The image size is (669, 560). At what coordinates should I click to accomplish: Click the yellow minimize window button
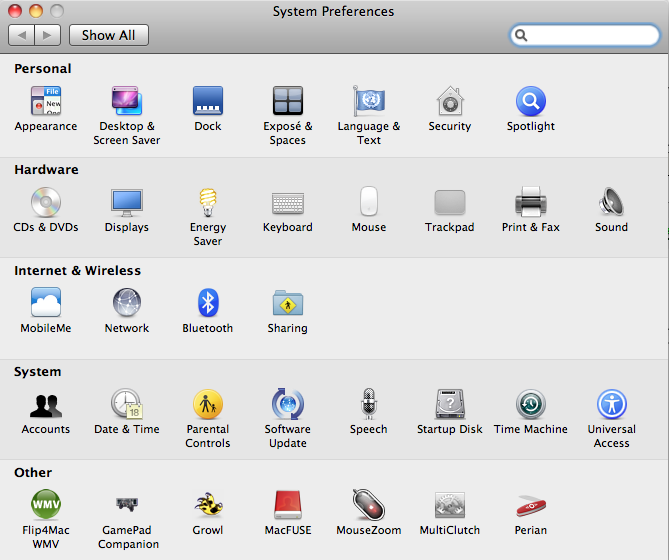point(36,11)
